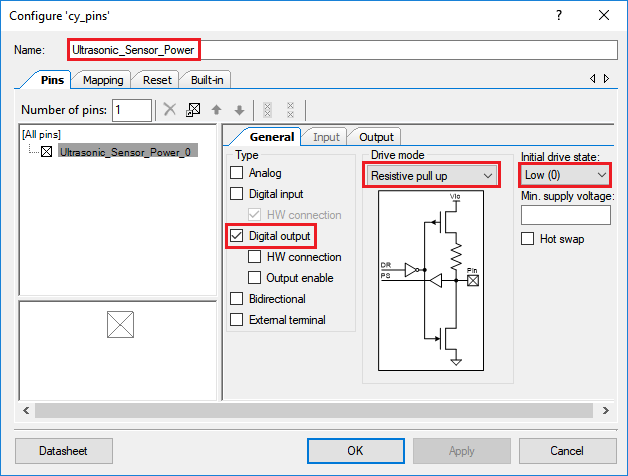Enable the Digital input checkbox

pyautogui.click(x=236, y=194)
